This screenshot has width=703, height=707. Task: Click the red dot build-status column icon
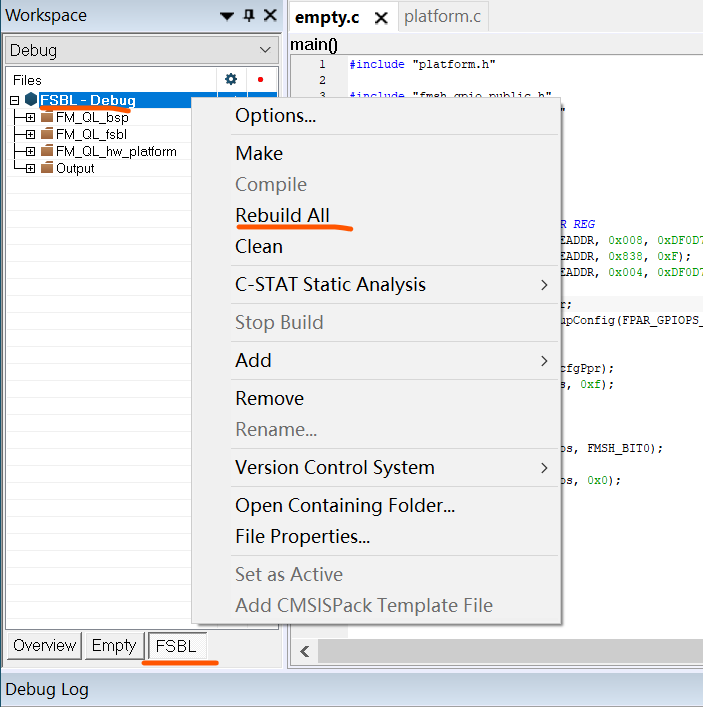tap(261, 79)
